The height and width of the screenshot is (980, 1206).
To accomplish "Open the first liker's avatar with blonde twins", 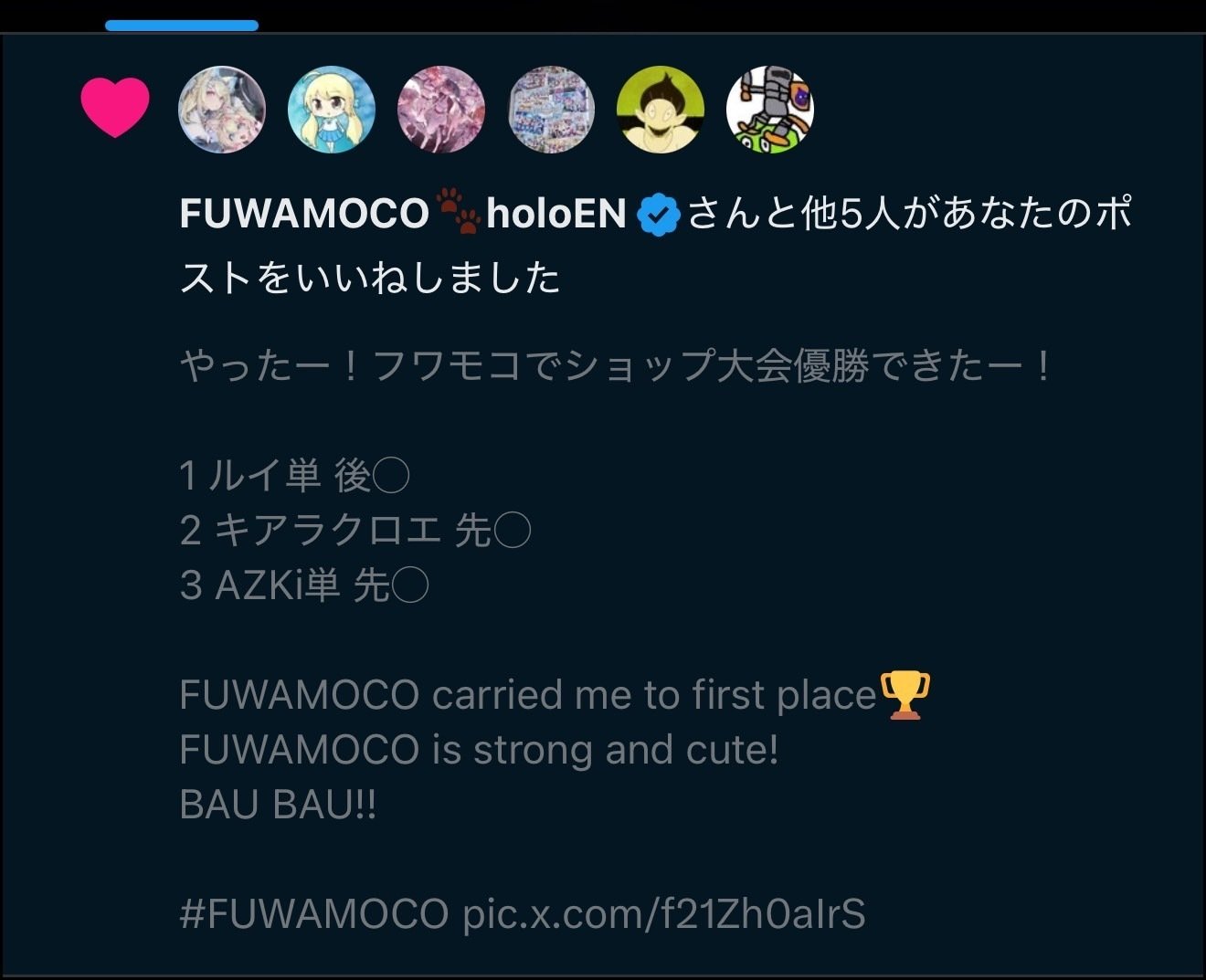I will click(x=222, y=110).
